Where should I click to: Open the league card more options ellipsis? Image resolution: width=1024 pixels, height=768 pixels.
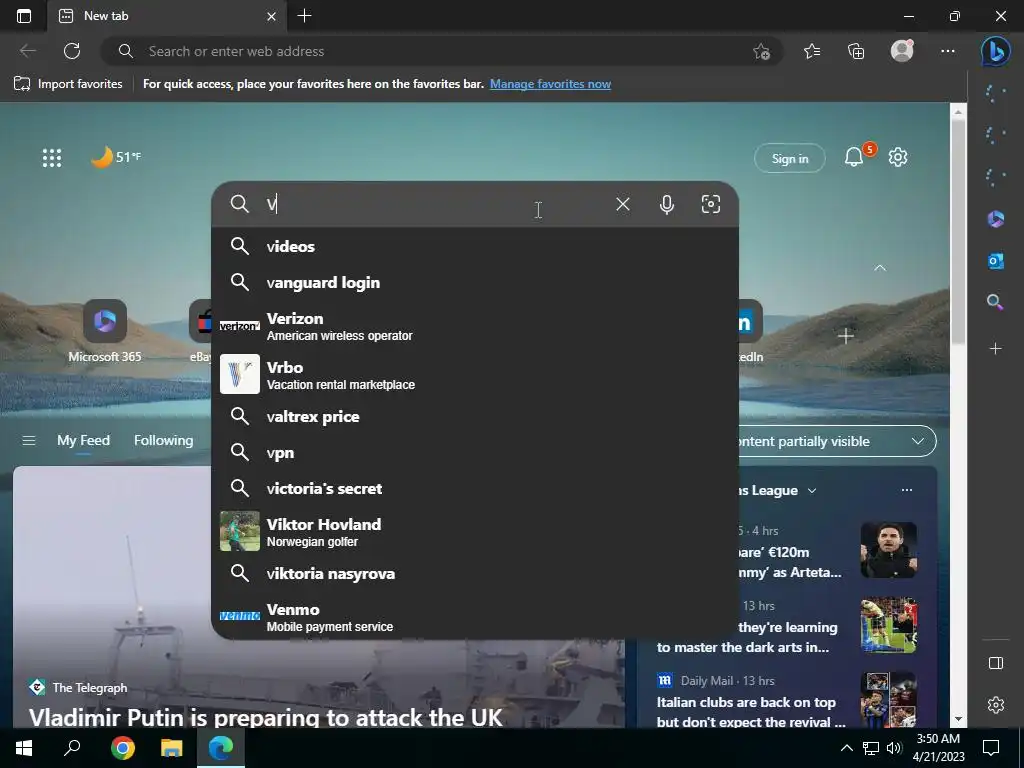906,490
